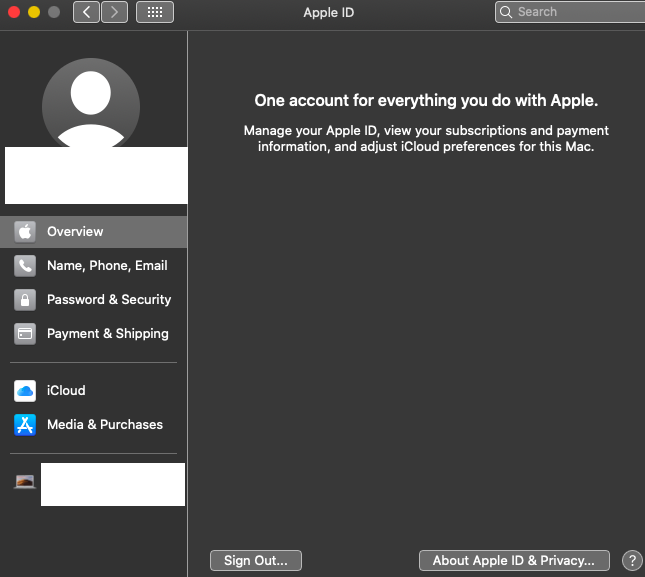Viewport: 645px width, 577px height.
Task: Open Media & Purchases section
Action: pos(94,425)
